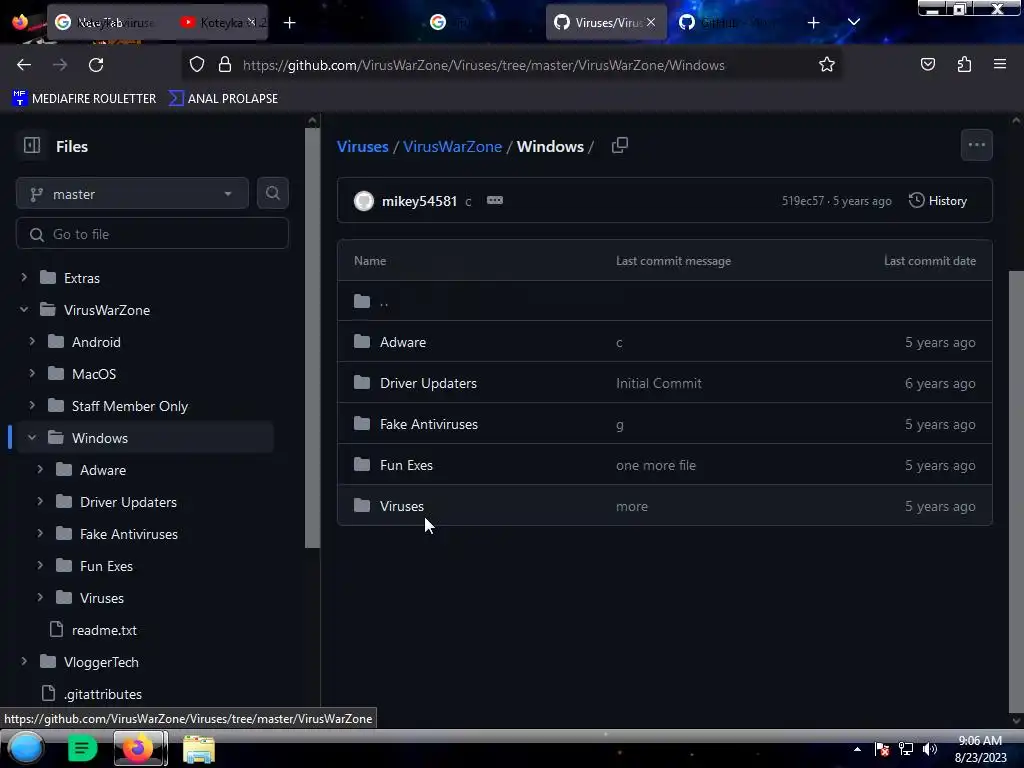Reload the current GitHub page
This screenshot has width=1024, height=768.
point(96,65)
